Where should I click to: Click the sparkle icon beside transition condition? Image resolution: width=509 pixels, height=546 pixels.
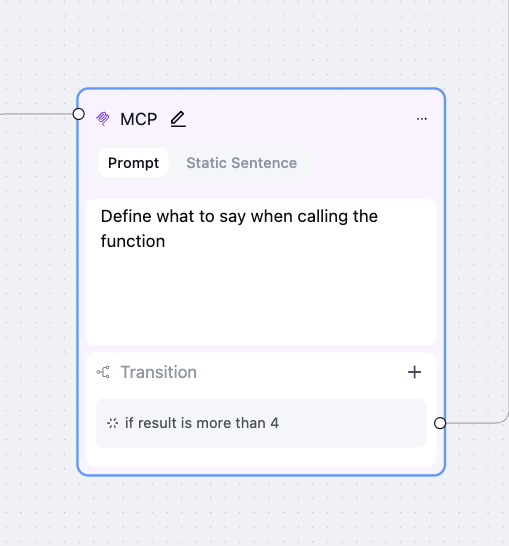[112, 423]
